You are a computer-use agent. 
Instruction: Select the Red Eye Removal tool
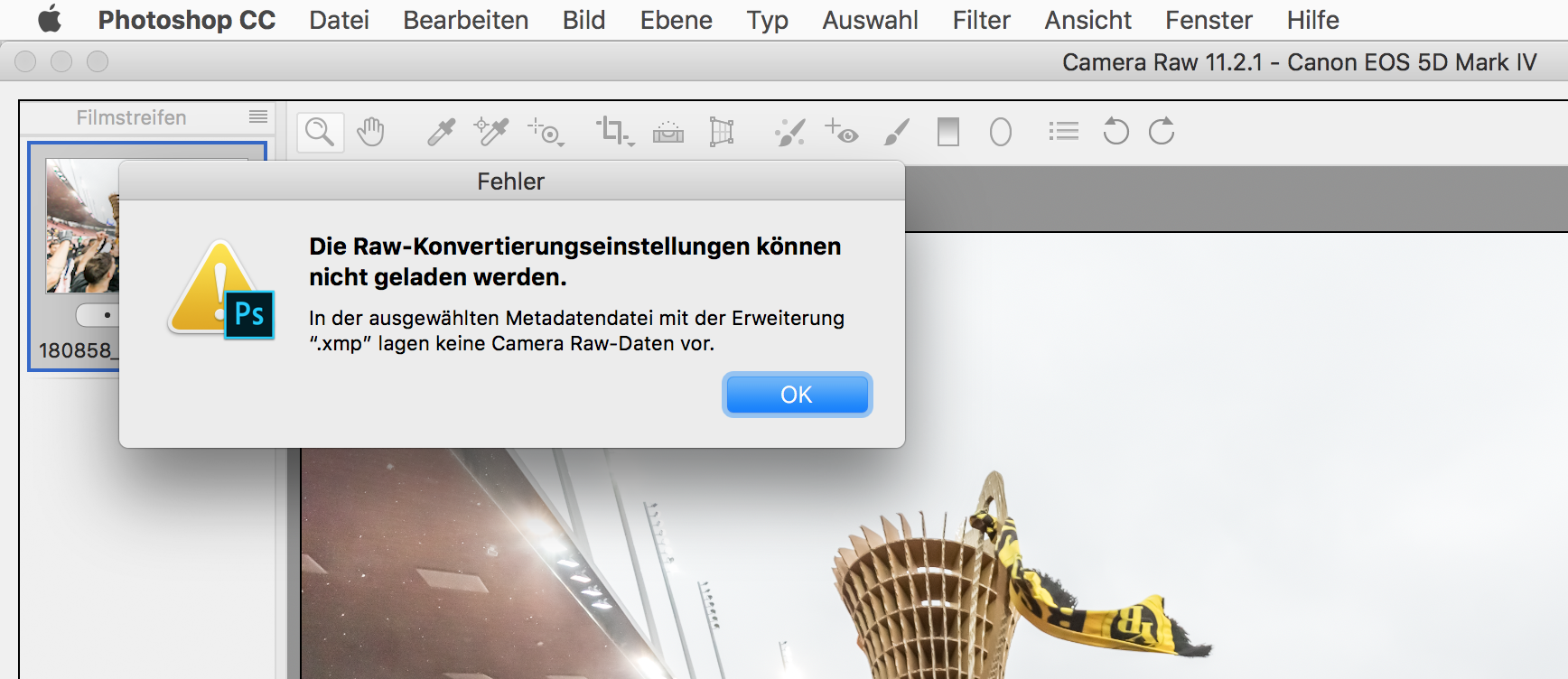pos(841,132)
